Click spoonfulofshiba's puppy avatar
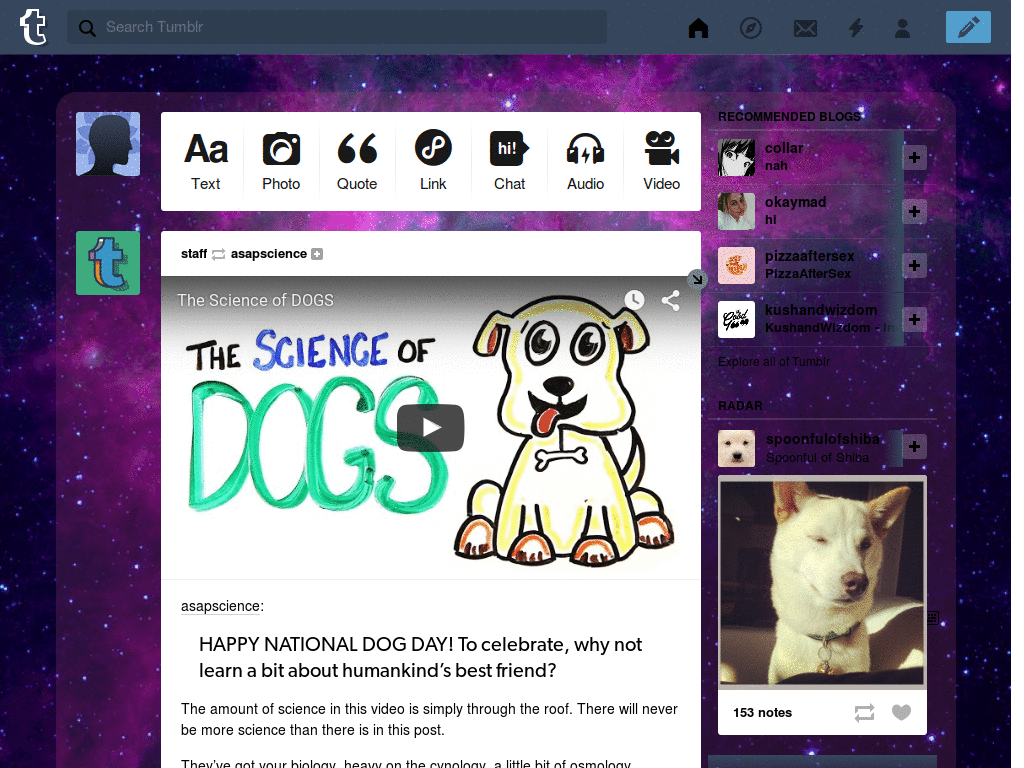This screenshot has height=768, width=1024. pos(736,448)
